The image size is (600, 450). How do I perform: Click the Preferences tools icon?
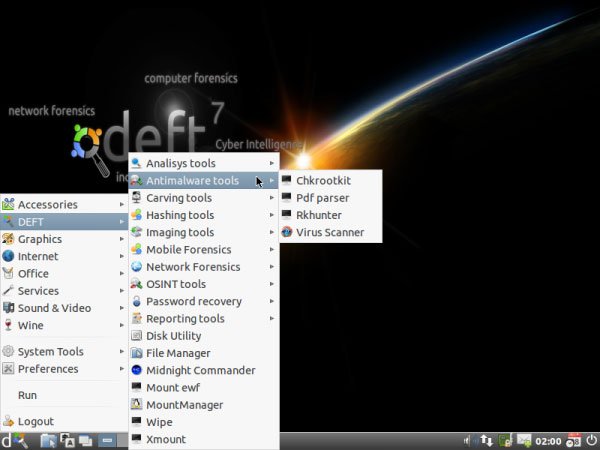[8, 368]
